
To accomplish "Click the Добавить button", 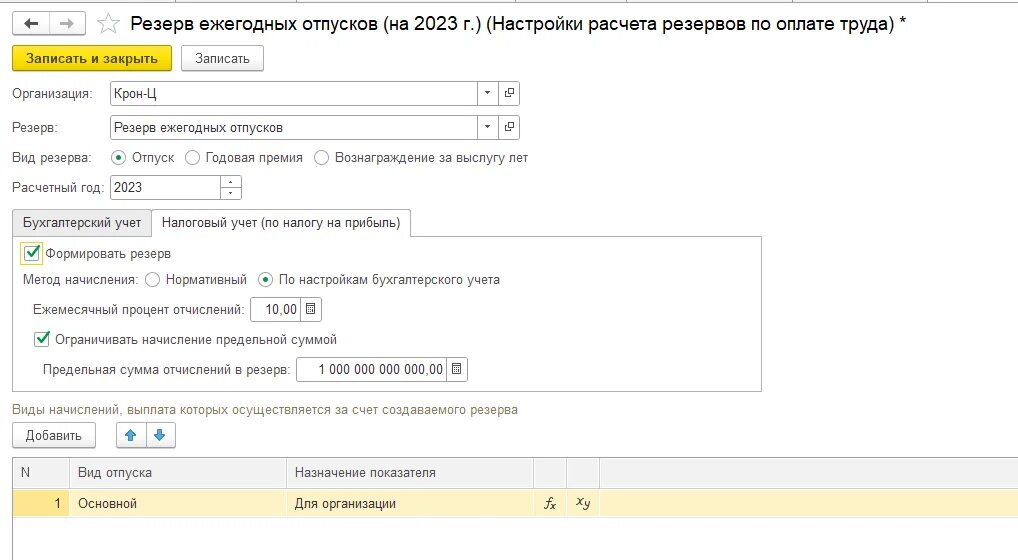I will [54, 435].
